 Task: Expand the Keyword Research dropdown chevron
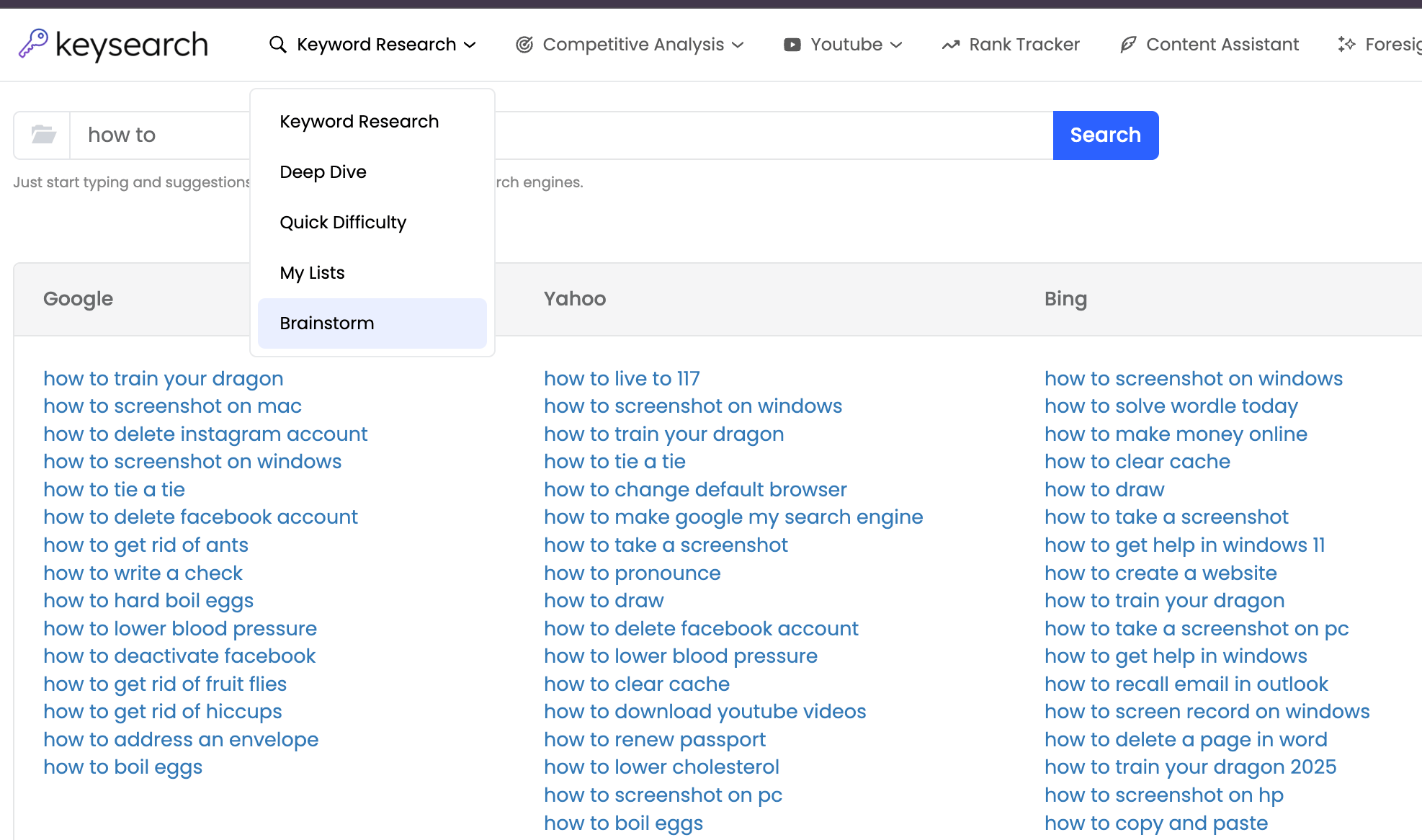(470, 45)
